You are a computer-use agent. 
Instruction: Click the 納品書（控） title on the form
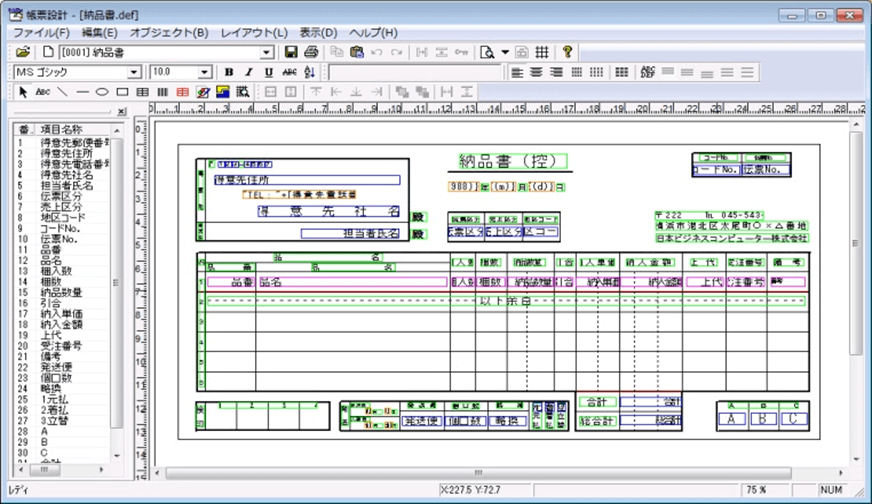(x=512, y=161)
